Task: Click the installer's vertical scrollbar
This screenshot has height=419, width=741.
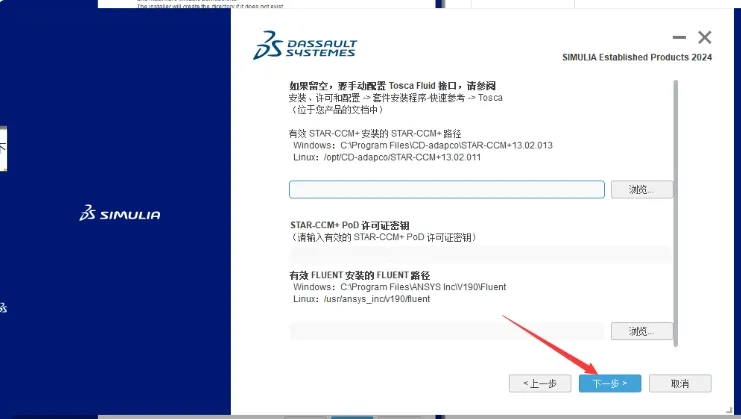Action: click(x=675, y=213)
